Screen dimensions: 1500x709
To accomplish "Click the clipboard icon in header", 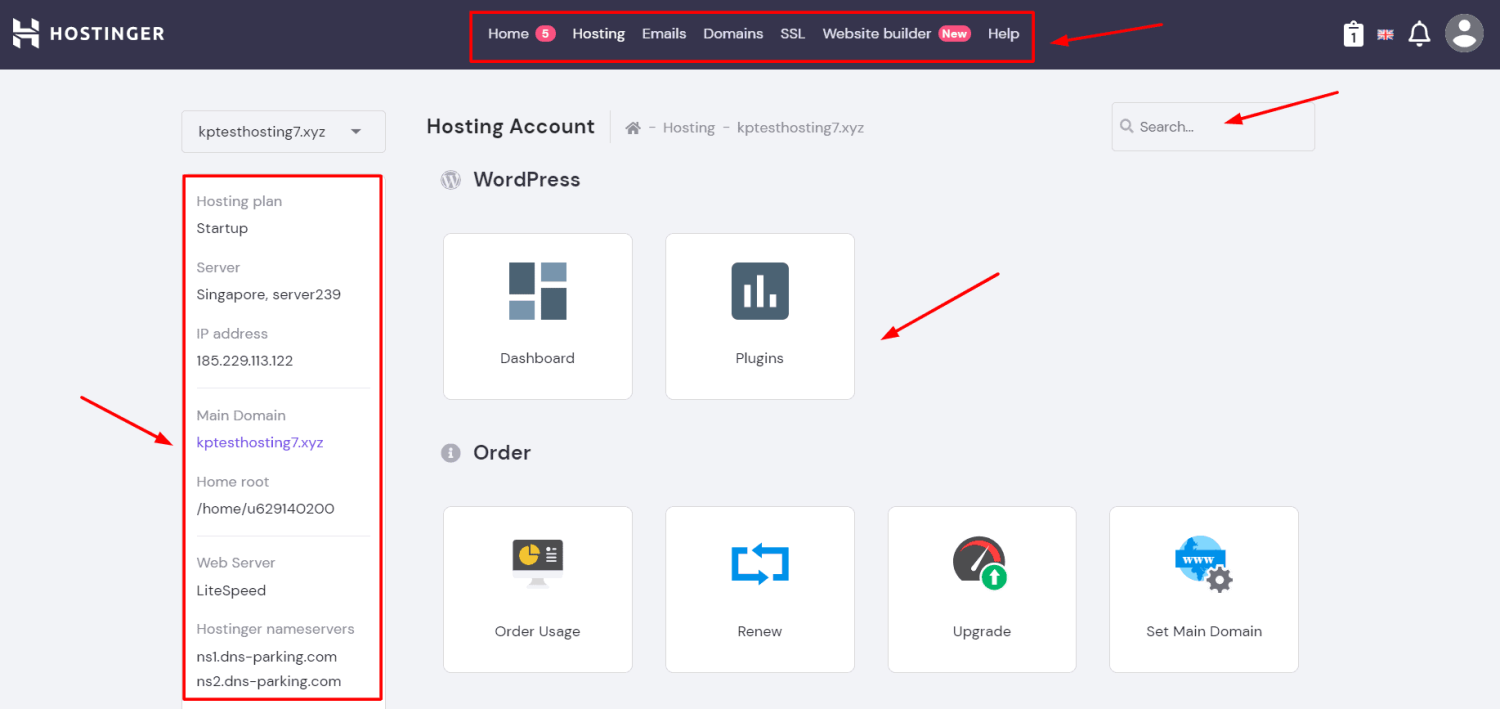I will (x=1353, y=34).
